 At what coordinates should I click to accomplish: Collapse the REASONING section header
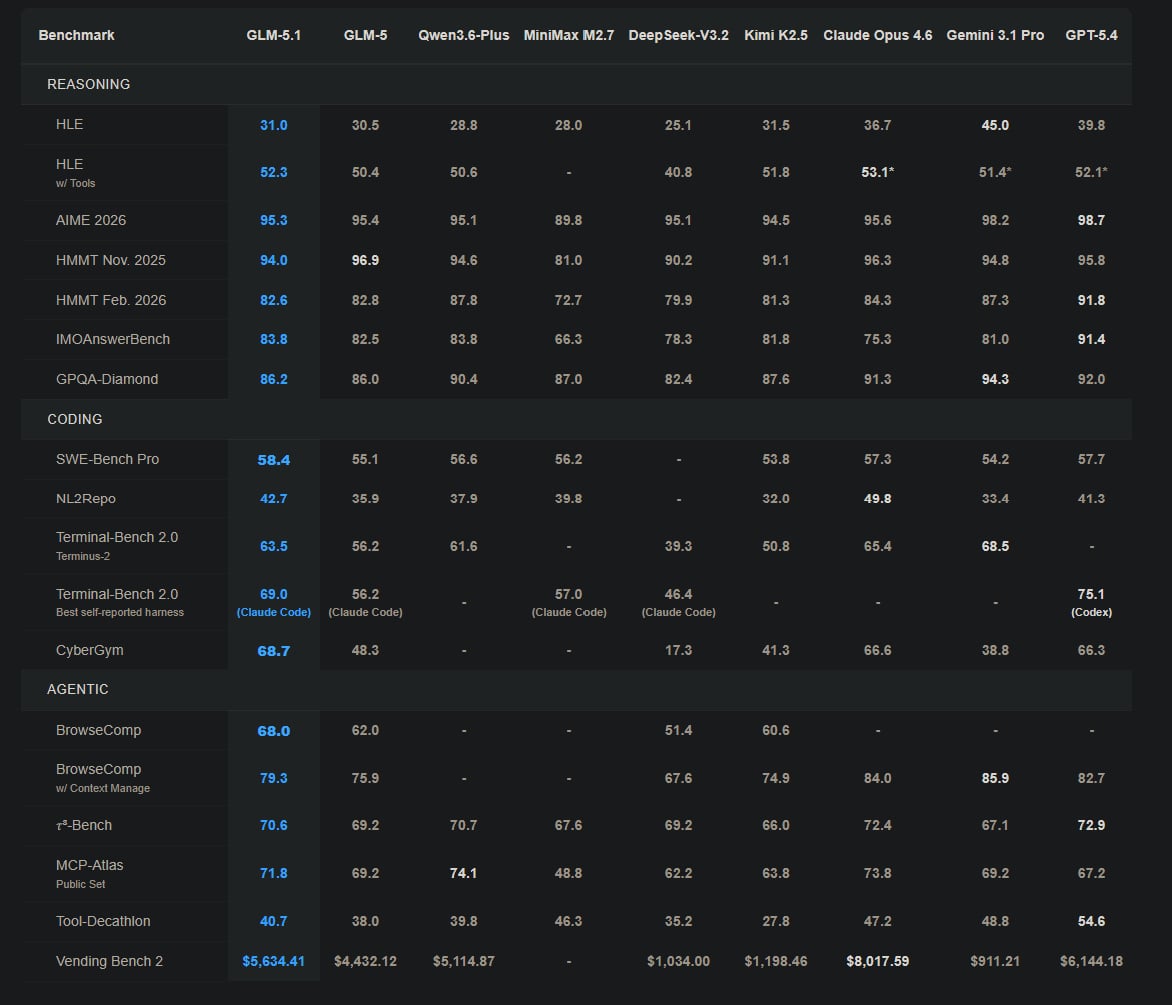pyautogui.click(x=88, y=84)
